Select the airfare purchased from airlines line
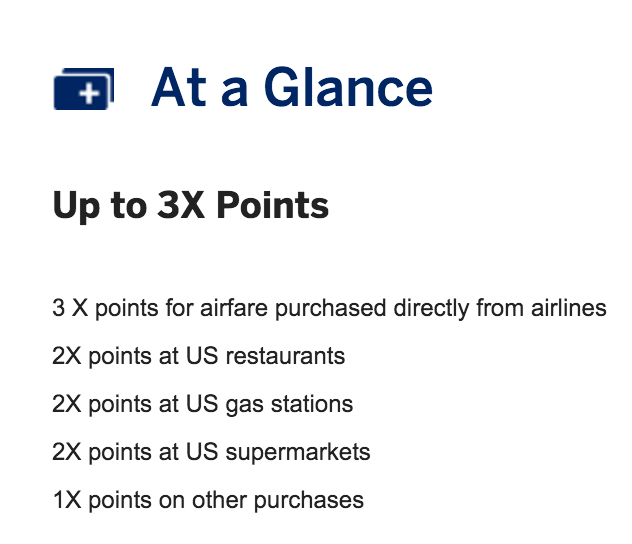632x544 pixels. pyautogui.click(x=329, y=309)
